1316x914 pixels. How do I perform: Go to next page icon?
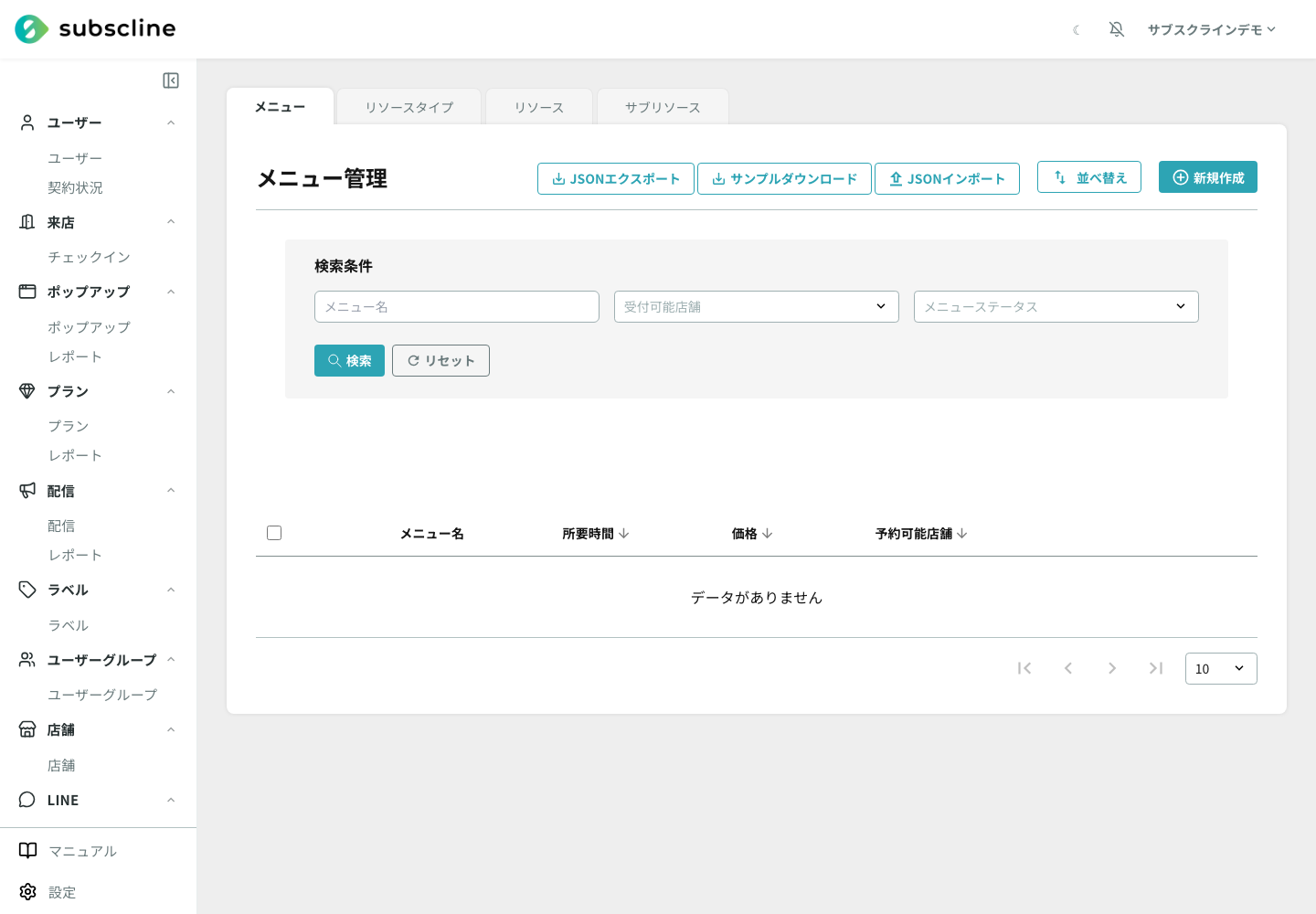coord(1112,668)
